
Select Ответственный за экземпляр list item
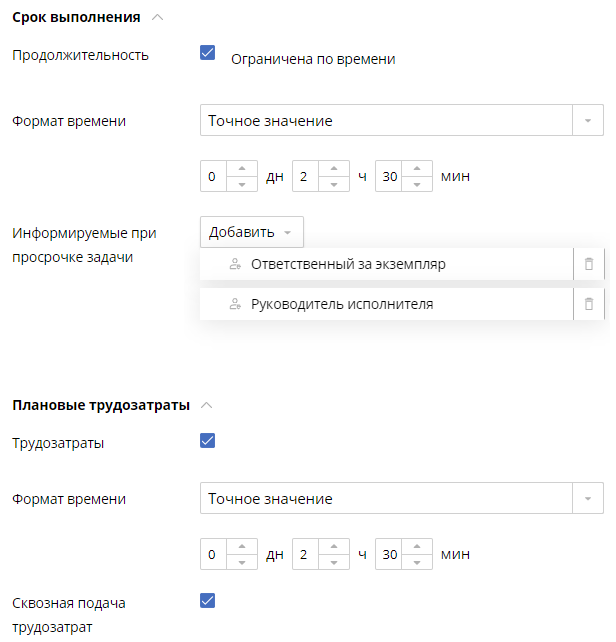348,265
